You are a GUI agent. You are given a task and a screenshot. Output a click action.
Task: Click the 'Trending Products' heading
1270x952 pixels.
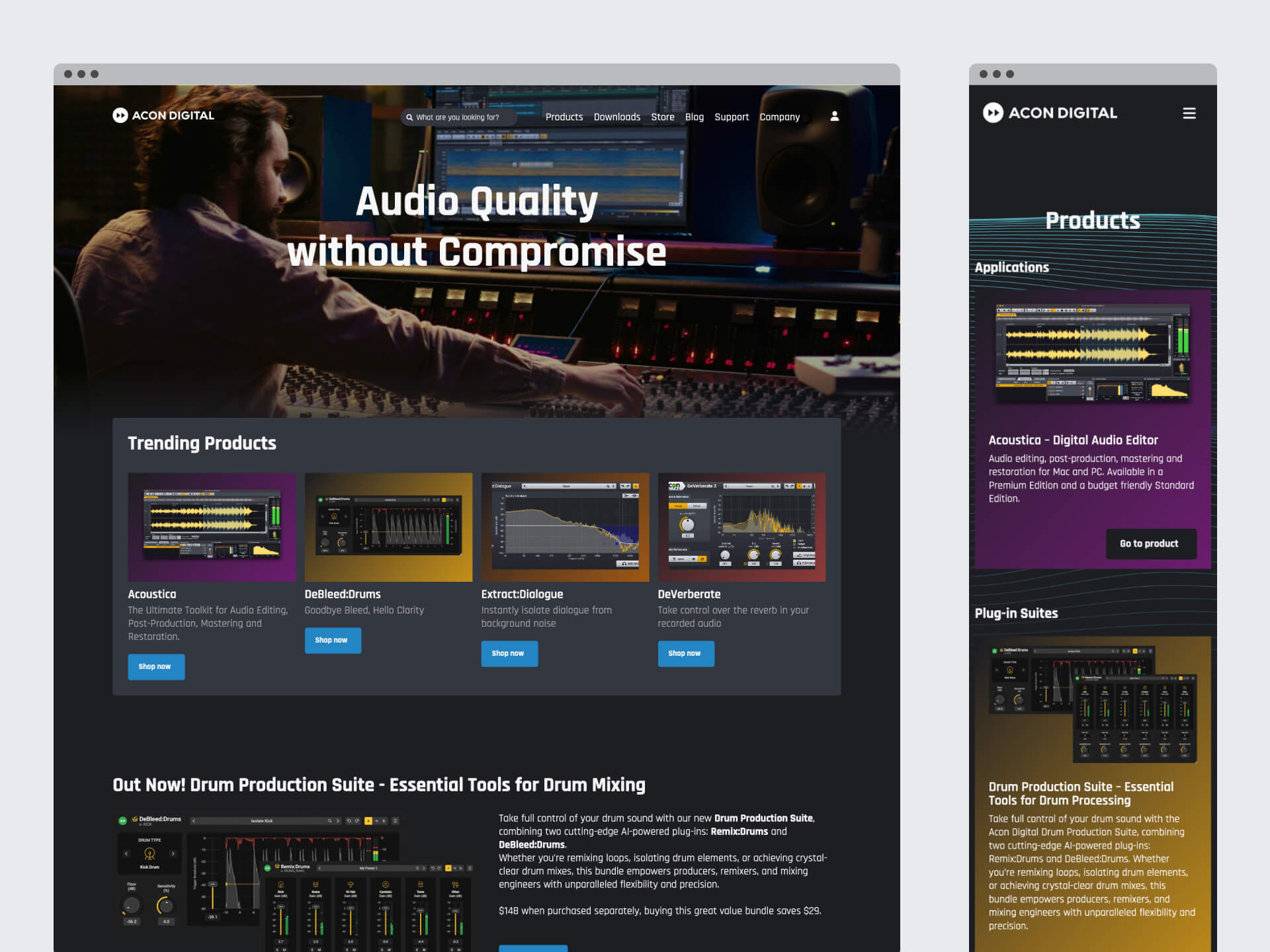tap(202, 443)
